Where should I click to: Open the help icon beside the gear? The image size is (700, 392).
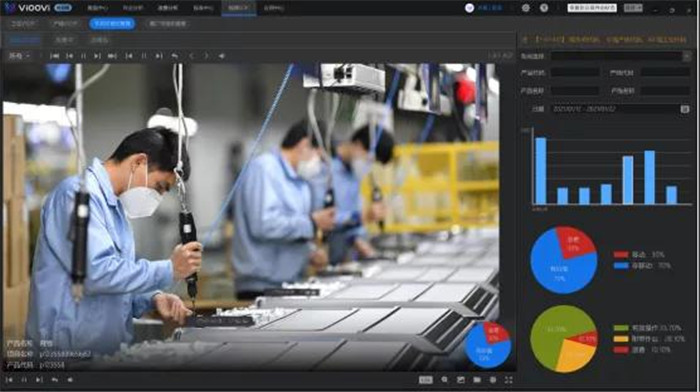tap(544, 8)
